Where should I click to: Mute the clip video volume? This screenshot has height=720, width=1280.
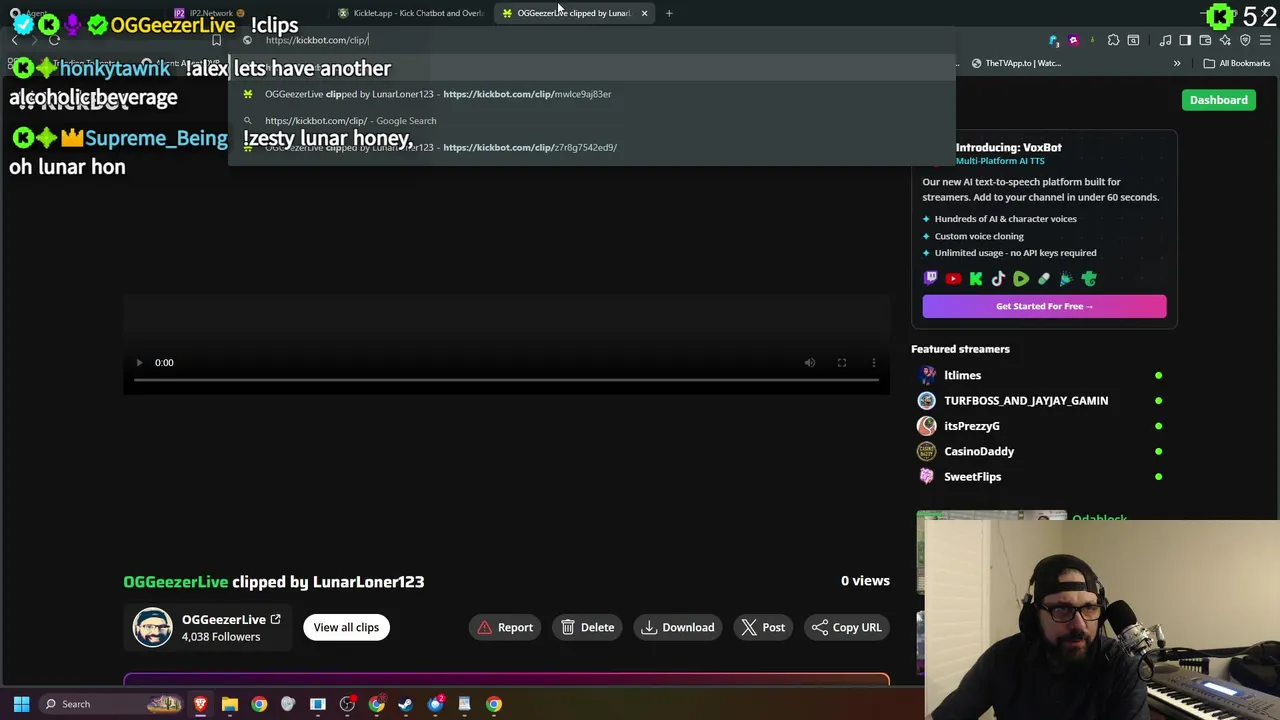[x=810, y=363]
